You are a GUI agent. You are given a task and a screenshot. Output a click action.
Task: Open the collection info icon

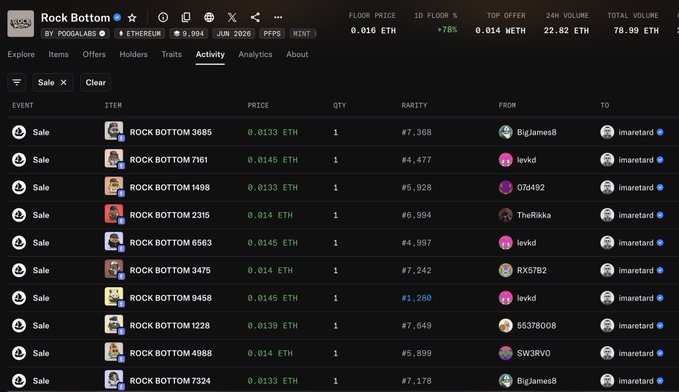[x=163, y=17]
